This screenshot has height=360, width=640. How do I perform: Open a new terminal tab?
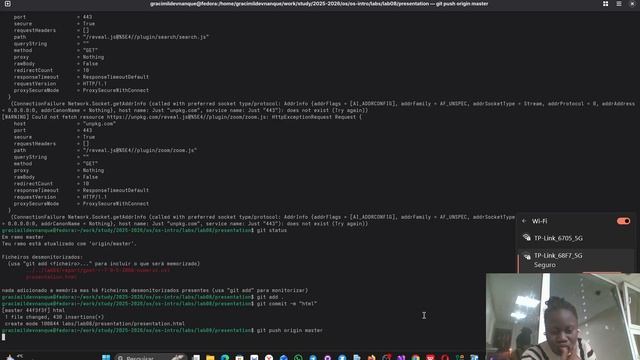(x=7, y=4)
